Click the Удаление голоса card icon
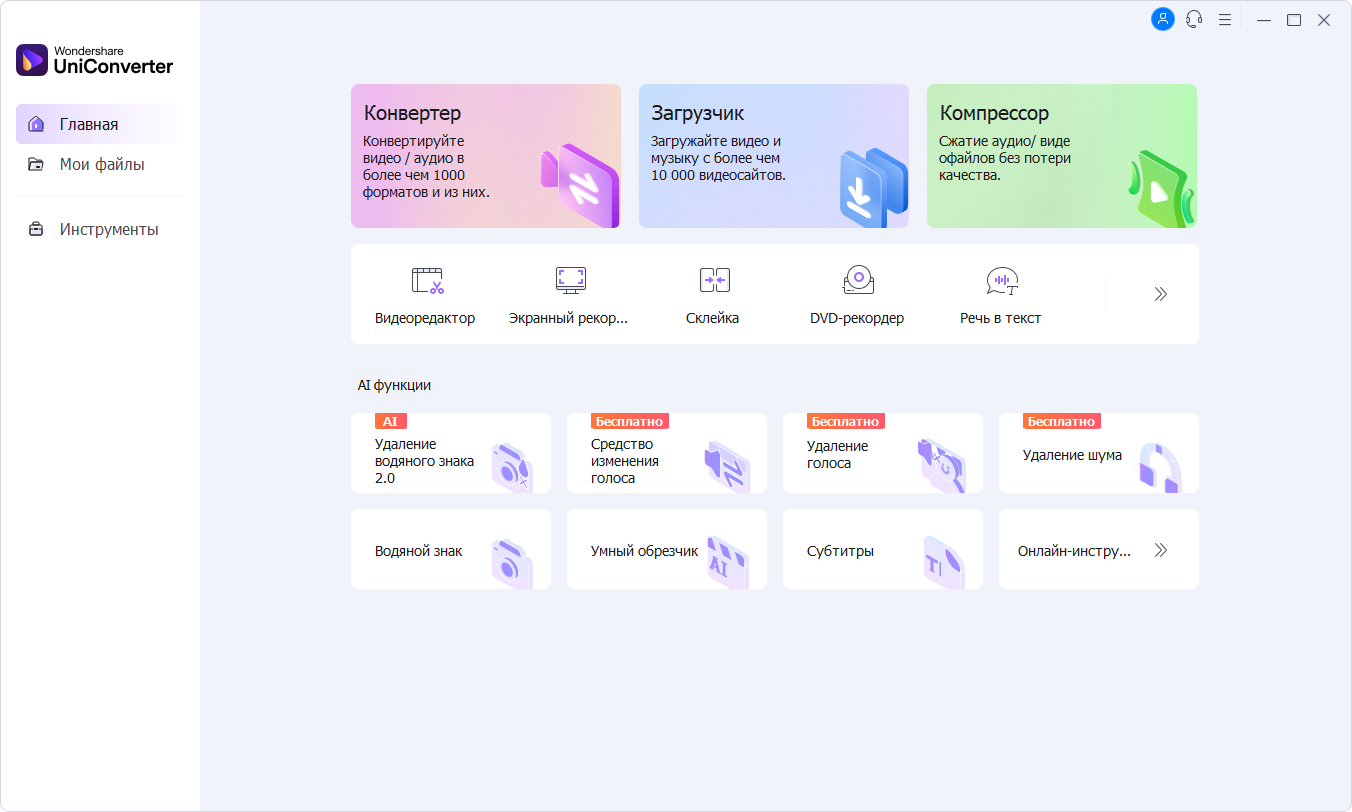 pos(942,466)
